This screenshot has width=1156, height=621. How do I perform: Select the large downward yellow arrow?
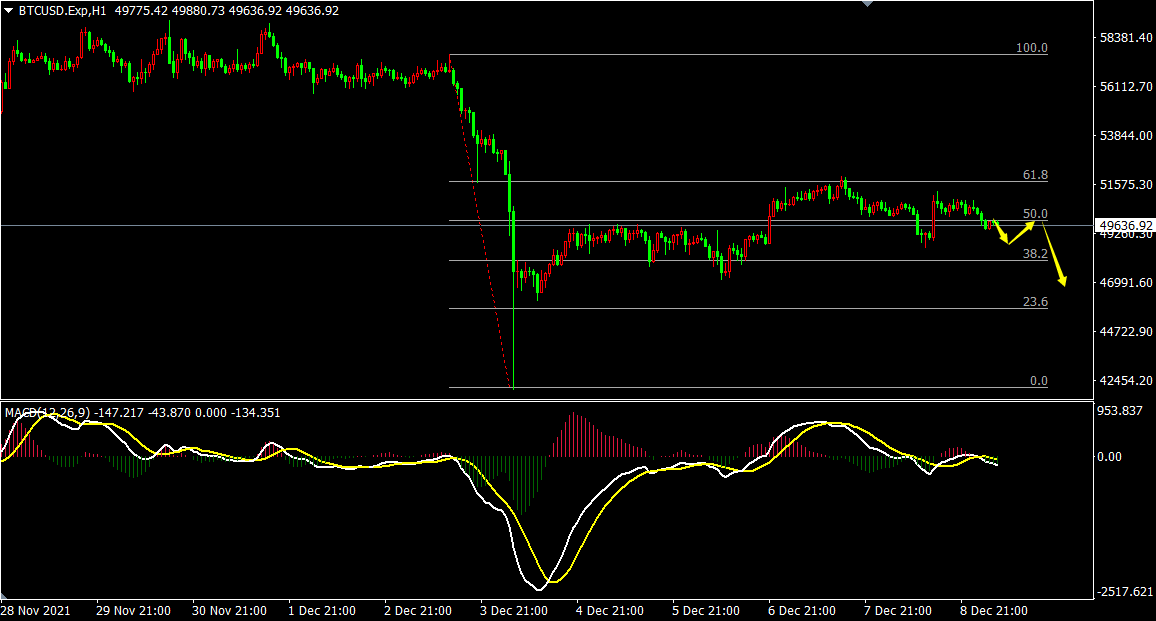click(1056, 258)
